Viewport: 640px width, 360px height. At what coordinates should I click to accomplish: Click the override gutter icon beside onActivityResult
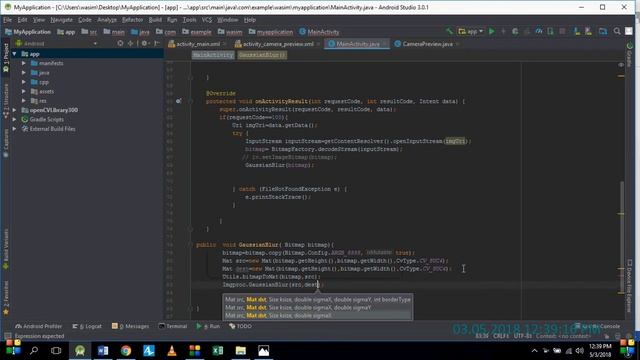coord(178,101)
